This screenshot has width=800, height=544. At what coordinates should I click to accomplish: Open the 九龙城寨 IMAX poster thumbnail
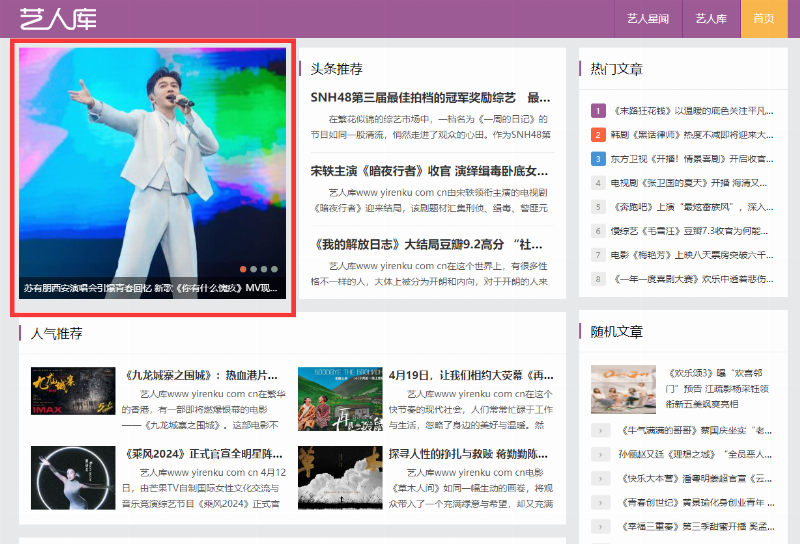[73, 391]
